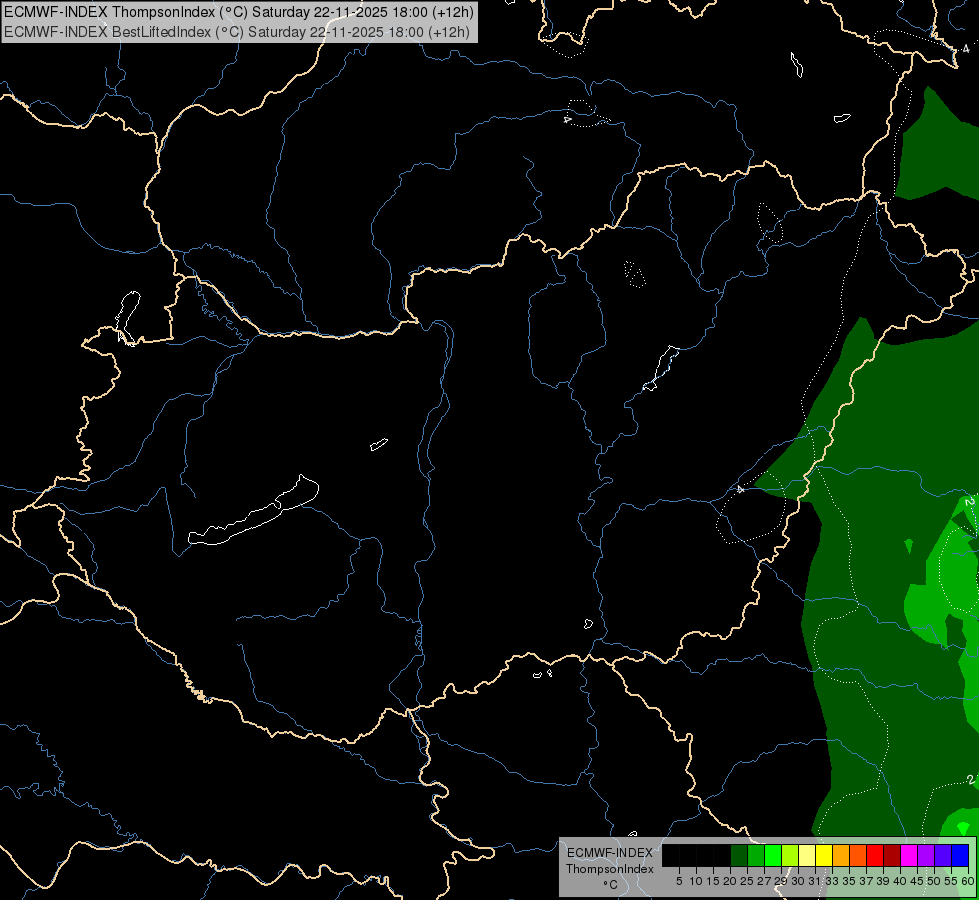This screenshot has width=979, height=900.
Task: Click the magenta 40-45 legend swatch
Action: (x=909, y=855)
